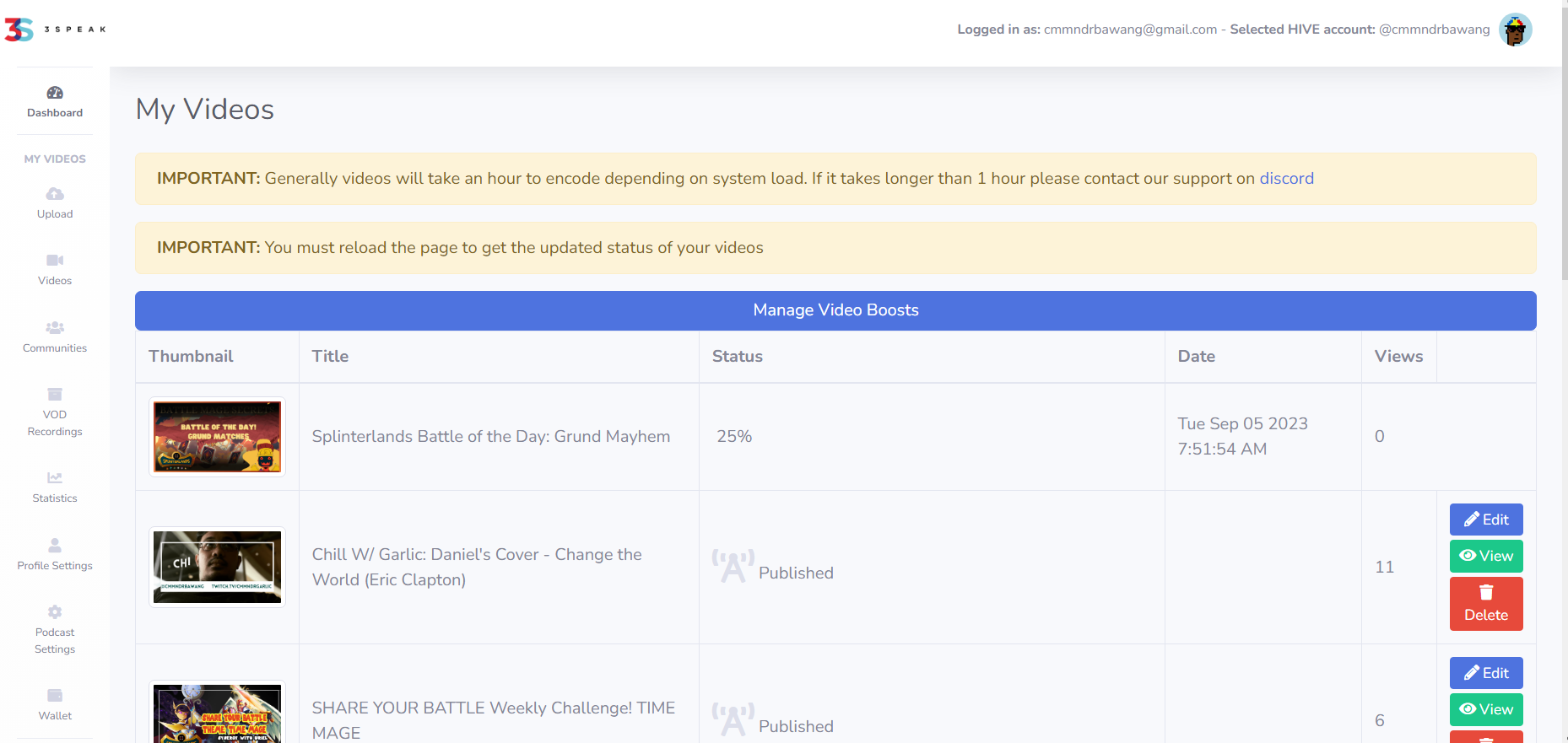Delete the Chill W/ Garlic video

pyautogui.click(x=1486, y=604)
